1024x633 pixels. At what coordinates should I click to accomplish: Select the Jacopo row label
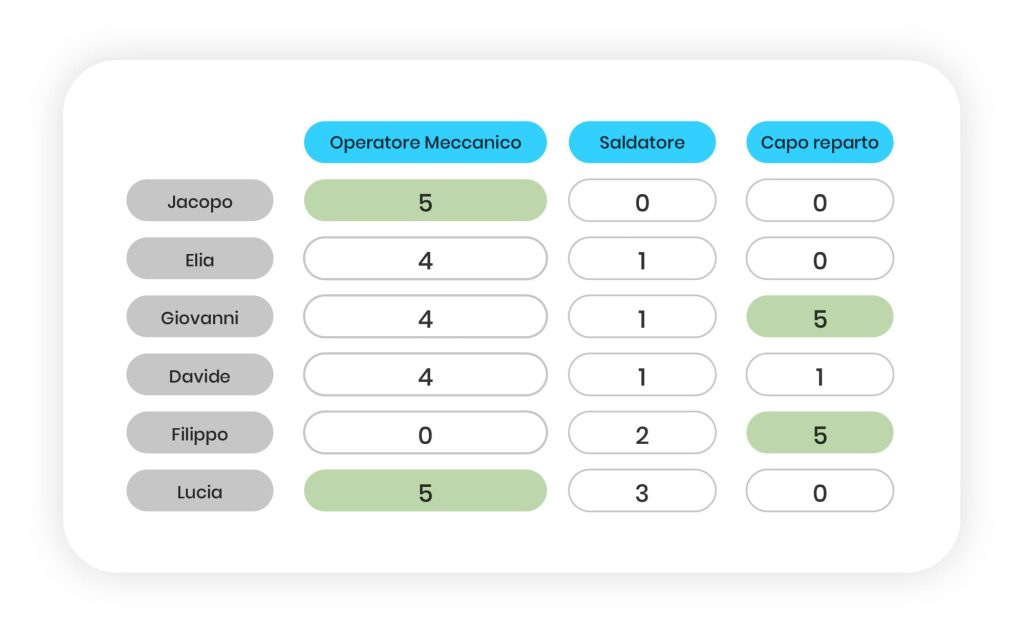(199, 201)
